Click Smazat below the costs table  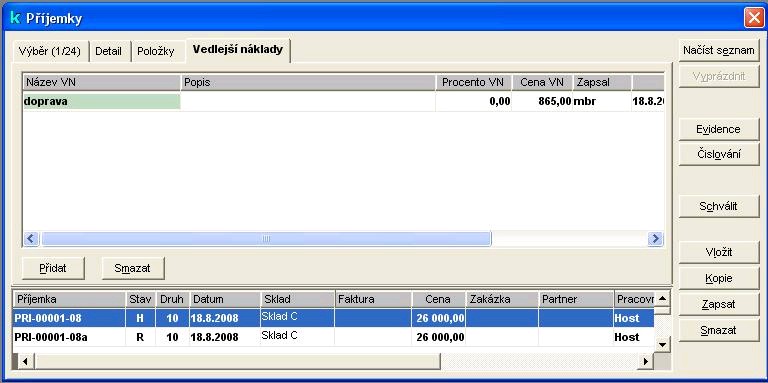point(133,268)
